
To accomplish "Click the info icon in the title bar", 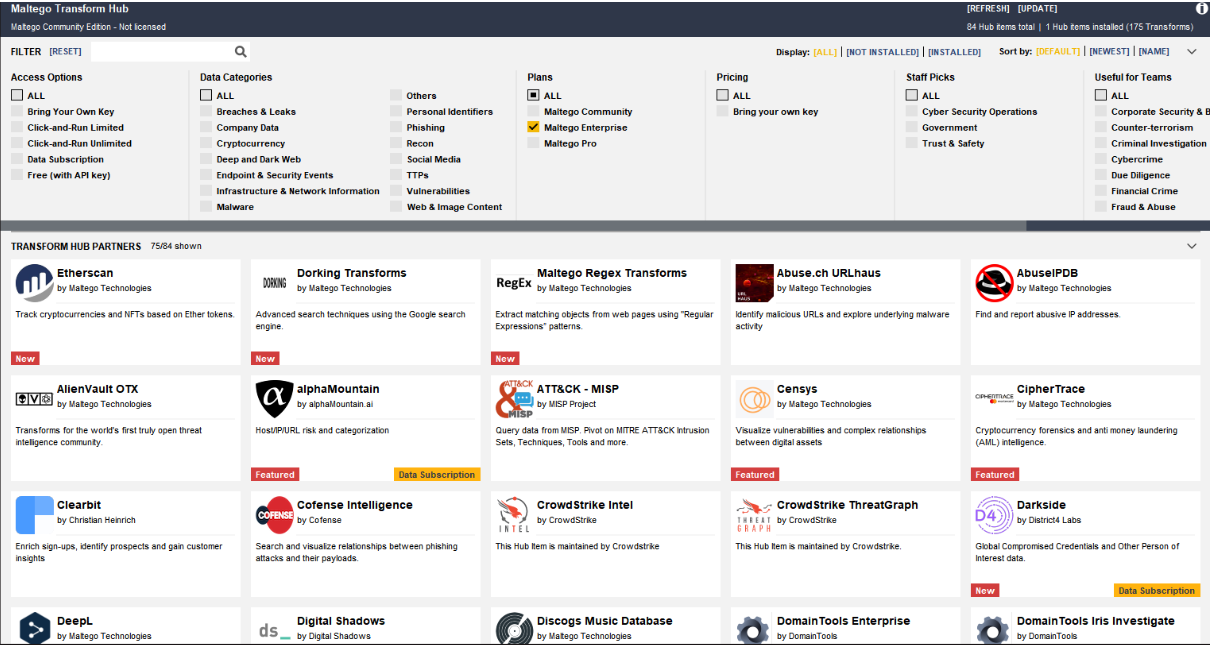I will click(1202, 8).
